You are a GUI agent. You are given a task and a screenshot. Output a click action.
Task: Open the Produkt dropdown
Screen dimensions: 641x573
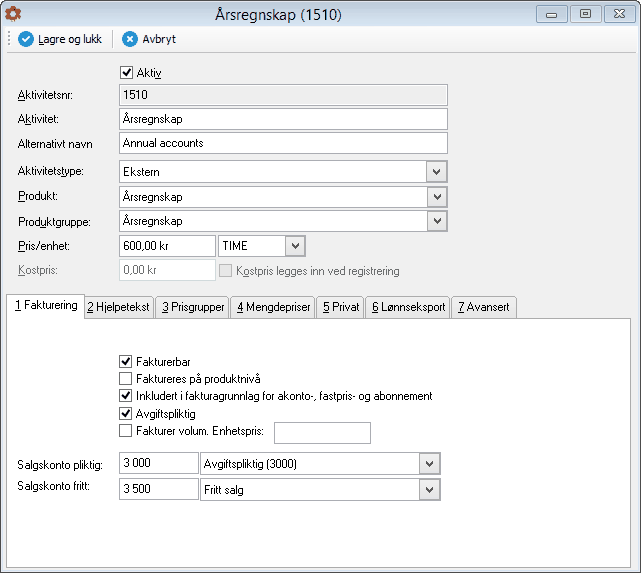tap(437, 197)
